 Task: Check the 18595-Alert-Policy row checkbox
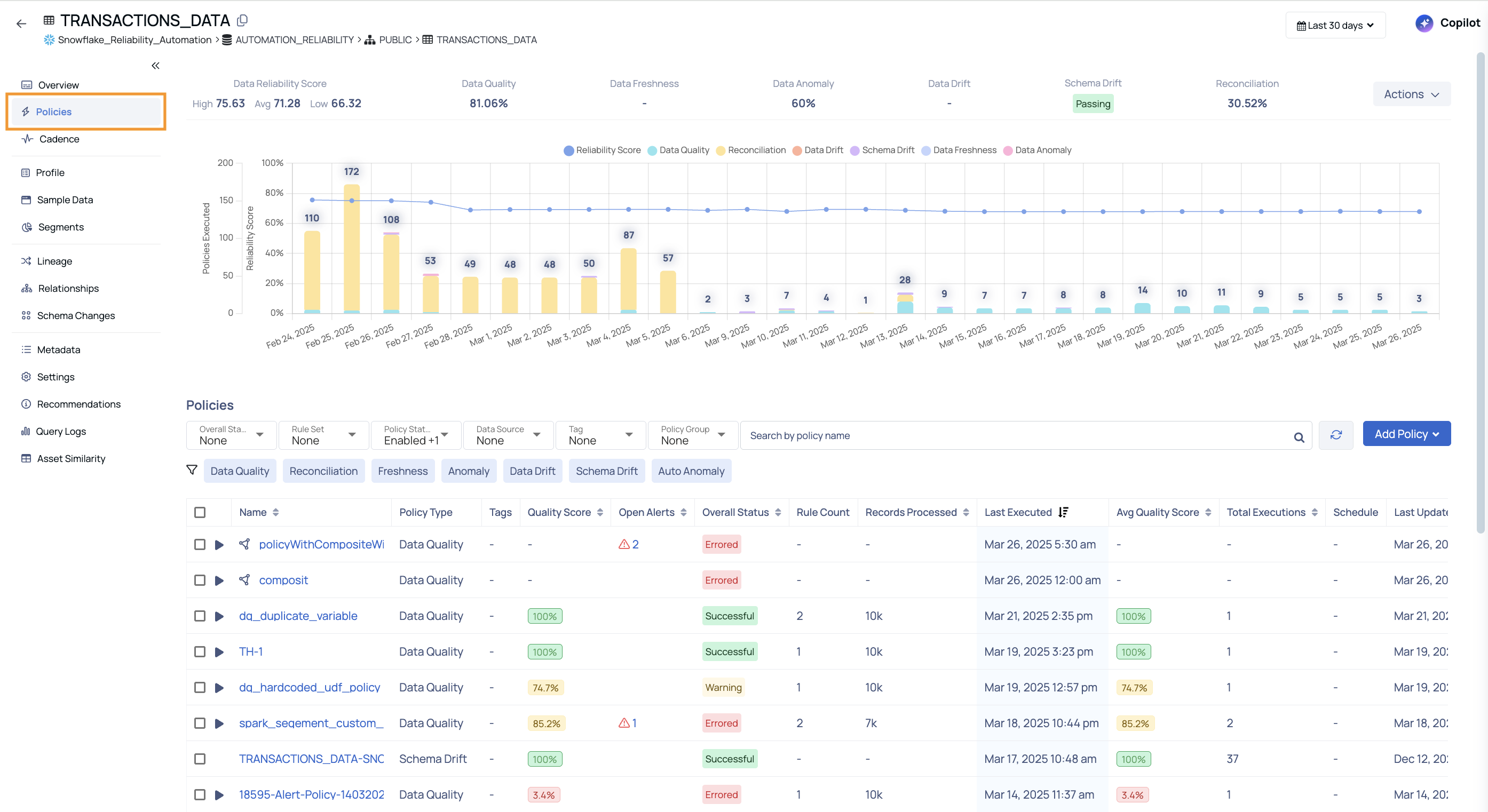tap(200, 795)
